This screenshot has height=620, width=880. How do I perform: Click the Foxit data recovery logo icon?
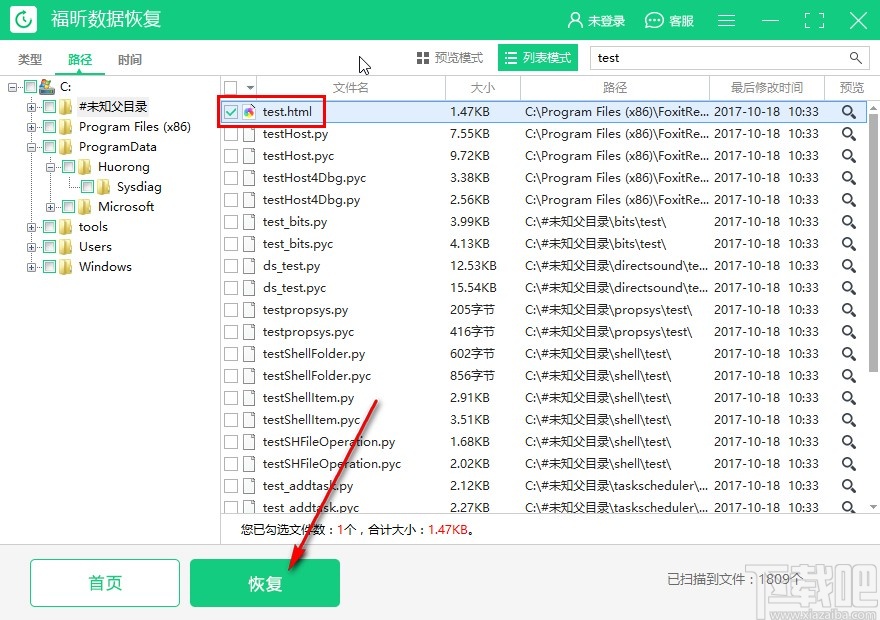point(24,20)
